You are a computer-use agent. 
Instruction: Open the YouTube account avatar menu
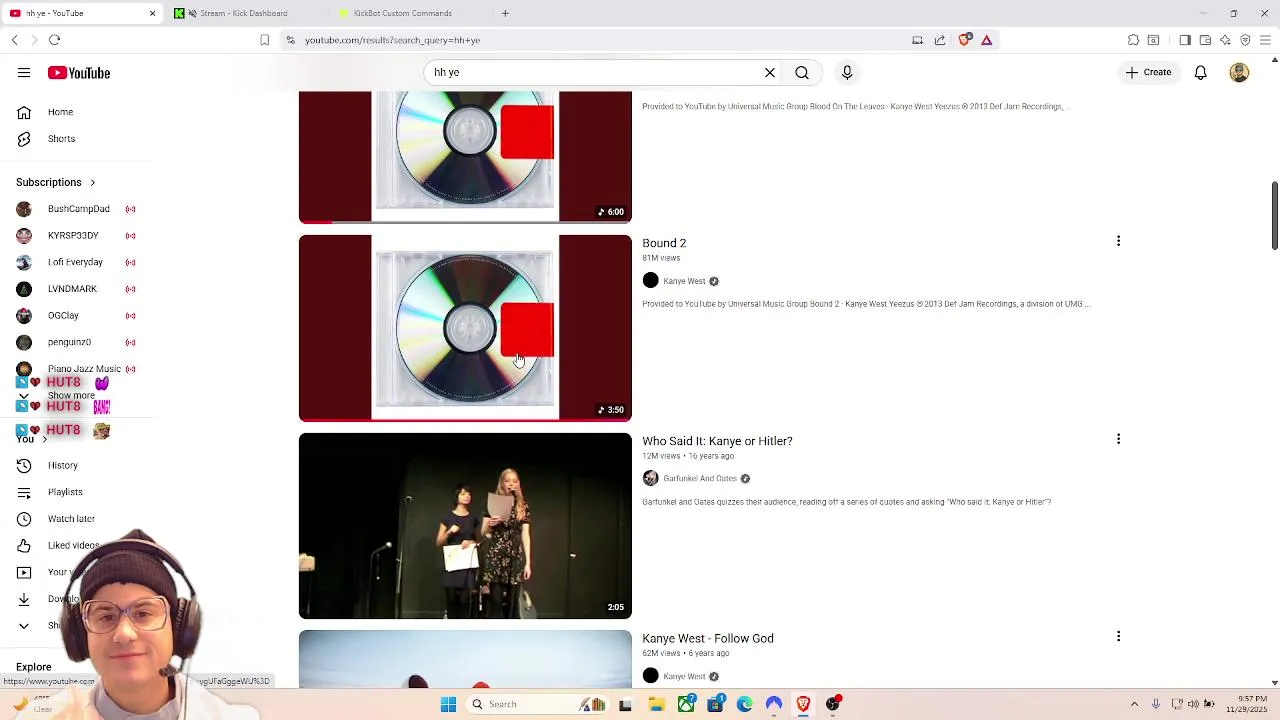(x=1239, y=72)
